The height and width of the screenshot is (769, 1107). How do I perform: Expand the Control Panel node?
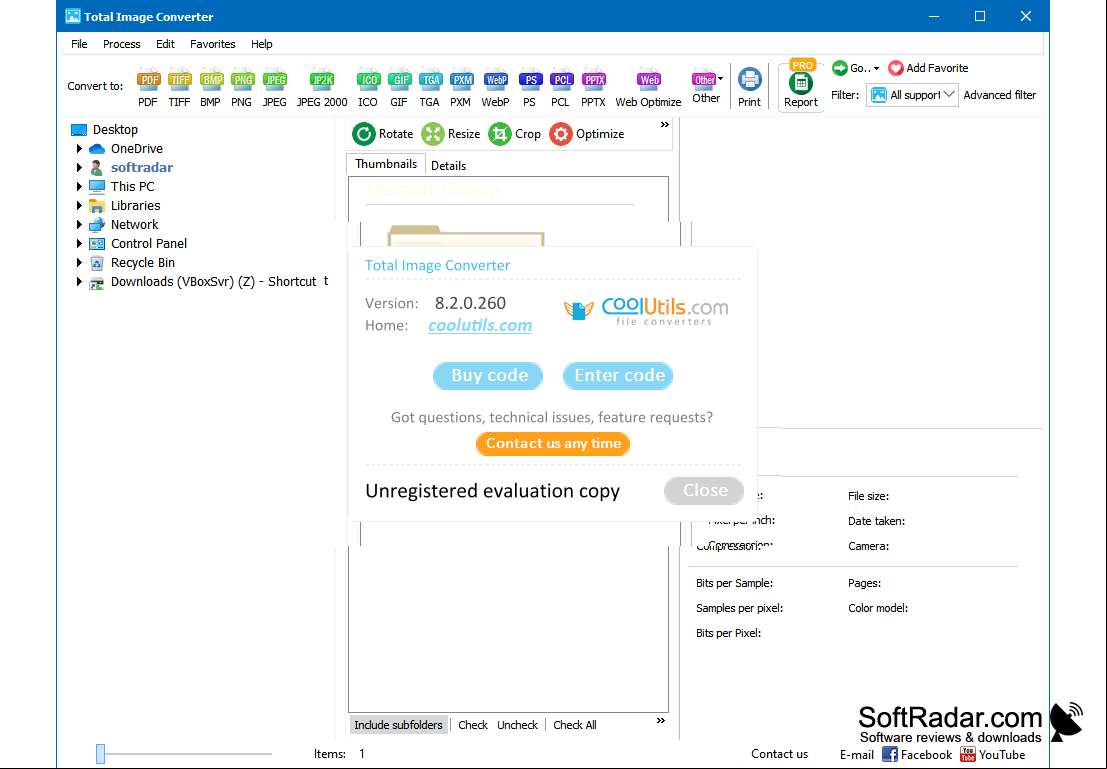(79, 244)
